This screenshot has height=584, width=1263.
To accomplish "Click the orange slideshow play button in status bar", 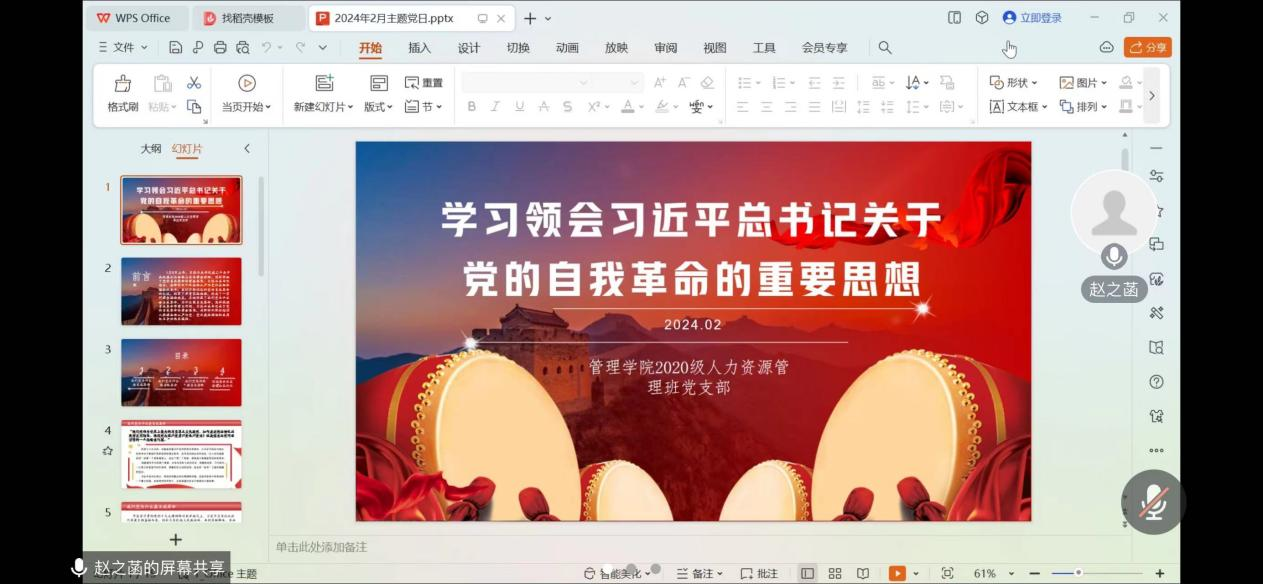I will [897, 573].
